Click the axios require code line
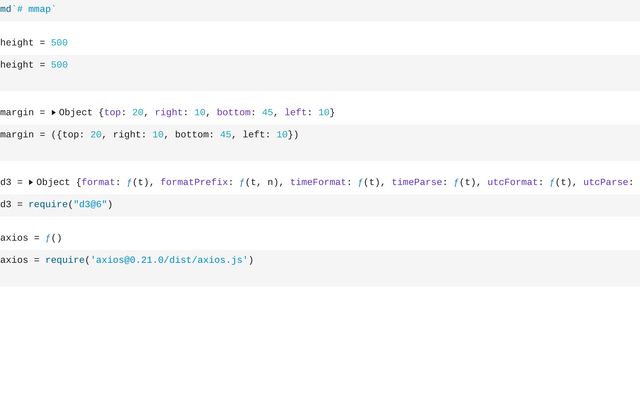Screen dimensions: 640x400 click(126, 261)
